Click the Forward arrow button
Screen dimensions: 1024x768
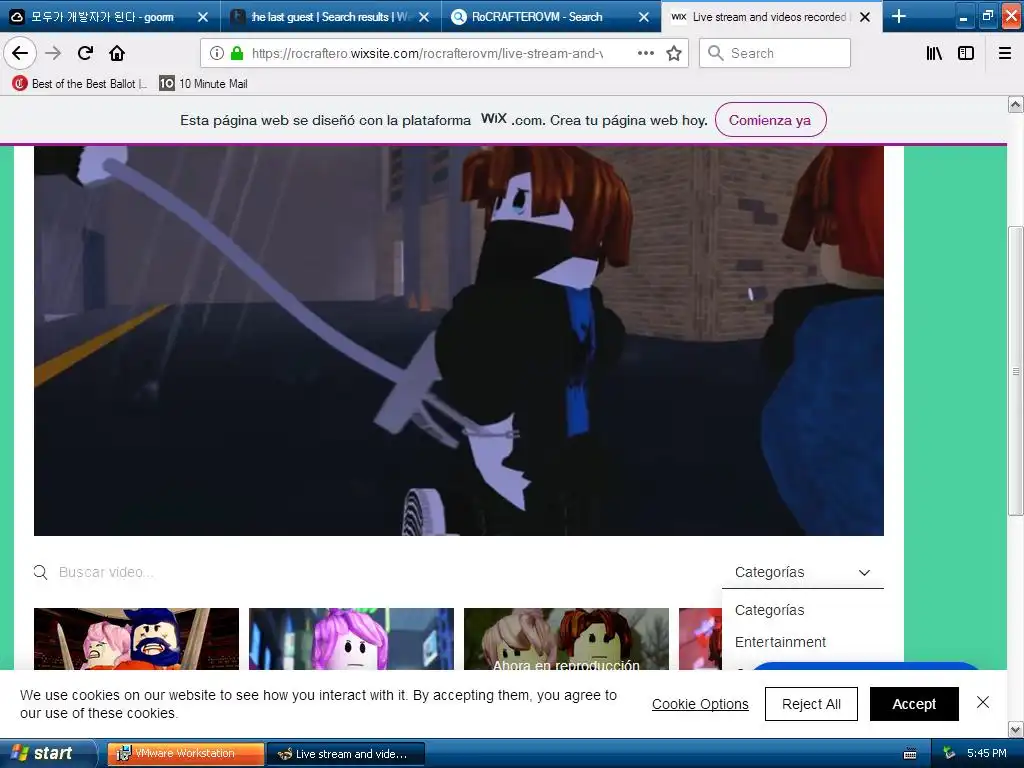(x=53, y=53)
